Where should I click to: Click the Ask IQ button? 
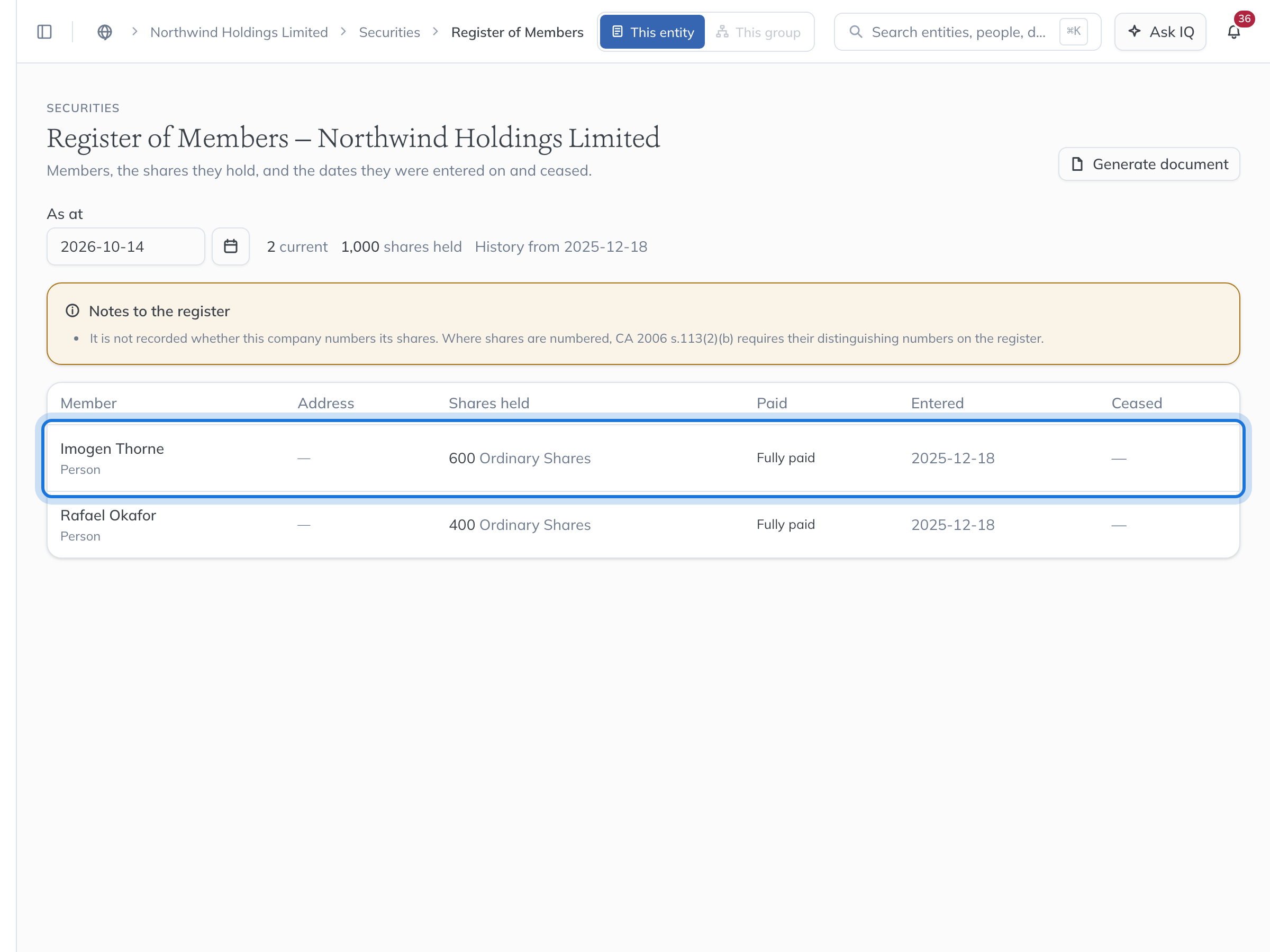1160,32
